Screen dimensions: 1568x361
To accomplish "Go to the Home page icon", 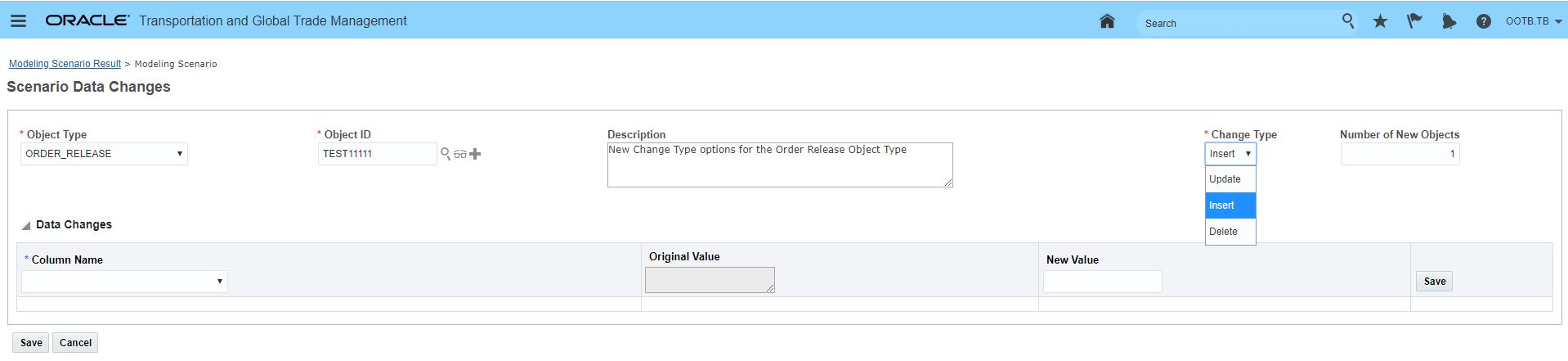I will pos(1107,21).
